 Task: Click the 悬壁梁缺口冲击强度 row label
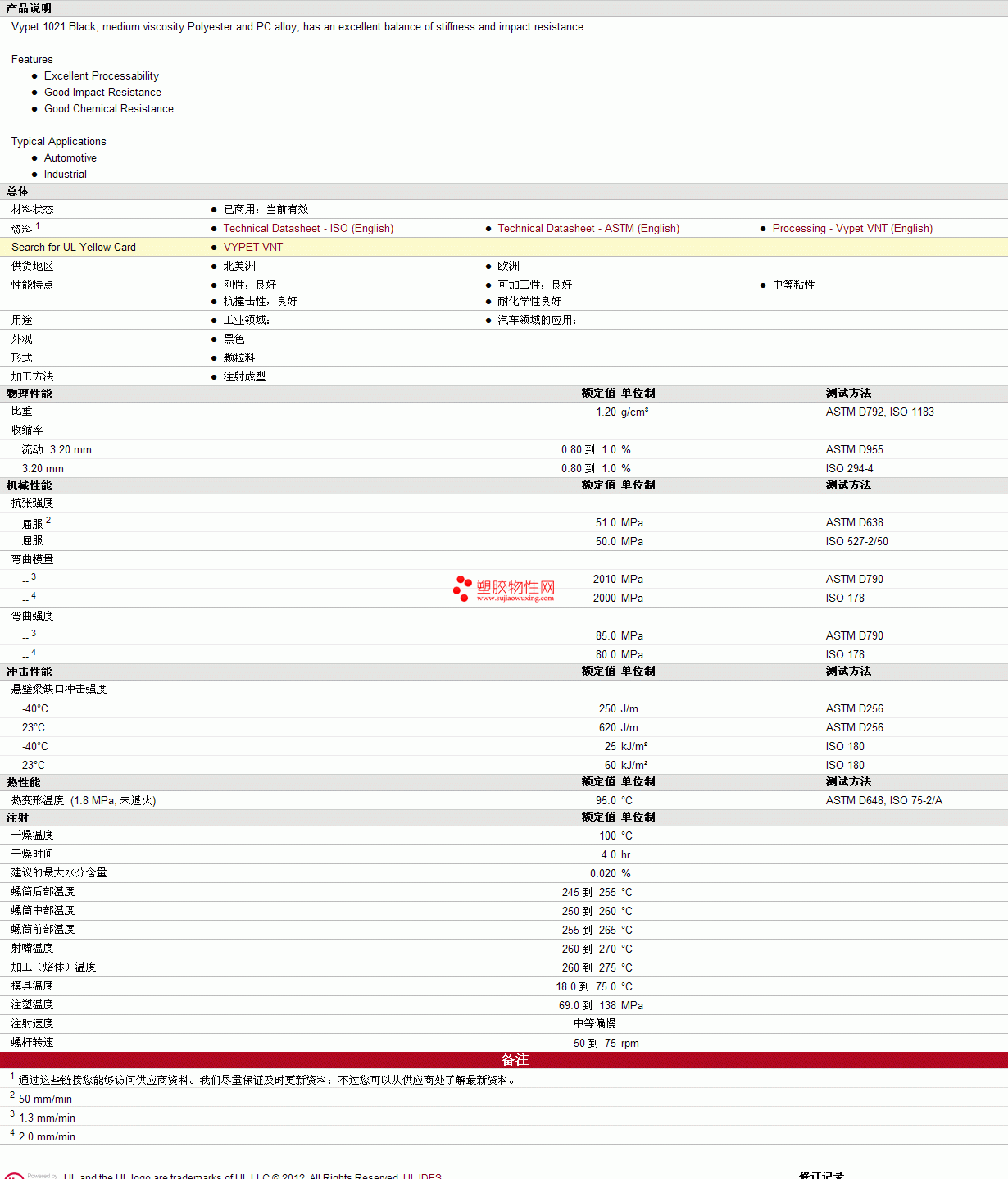(x=59, y=690)
